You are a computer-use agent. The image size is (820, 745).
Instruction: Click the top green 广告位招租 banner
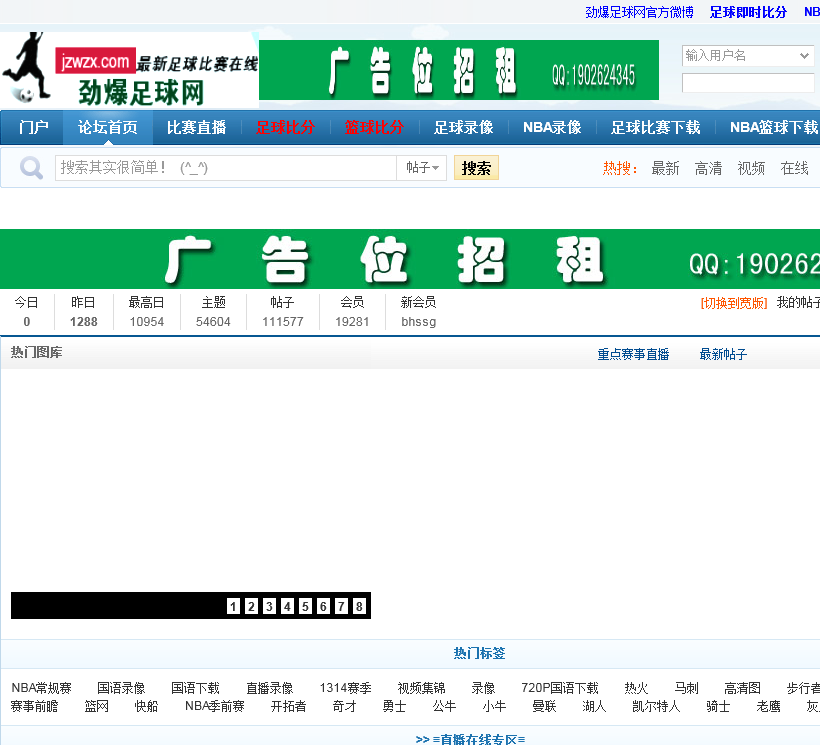click(459, 70)
